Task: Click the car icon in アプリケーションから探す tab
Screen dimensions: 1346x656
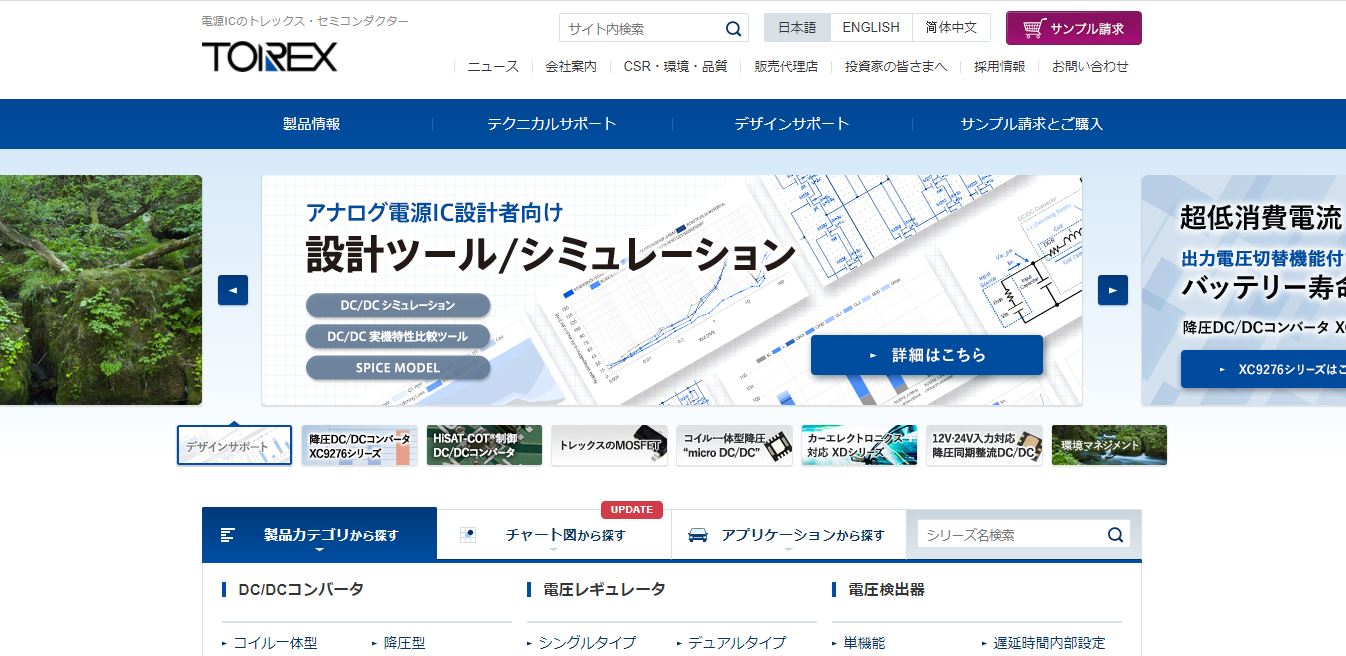Action: 699,535
